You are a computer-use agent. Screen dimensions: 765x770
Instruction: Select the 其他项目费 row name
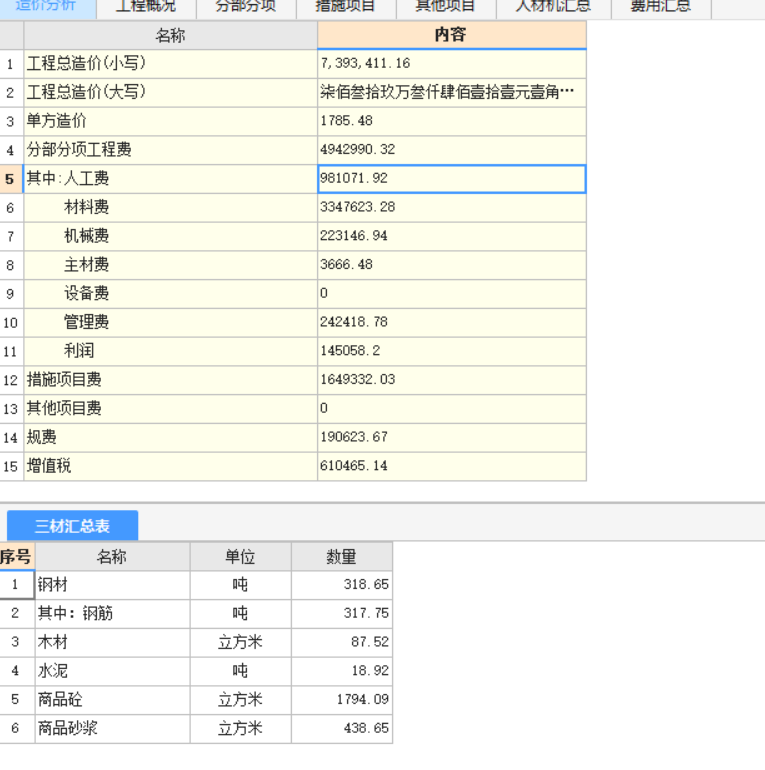(x=170, y=409)
